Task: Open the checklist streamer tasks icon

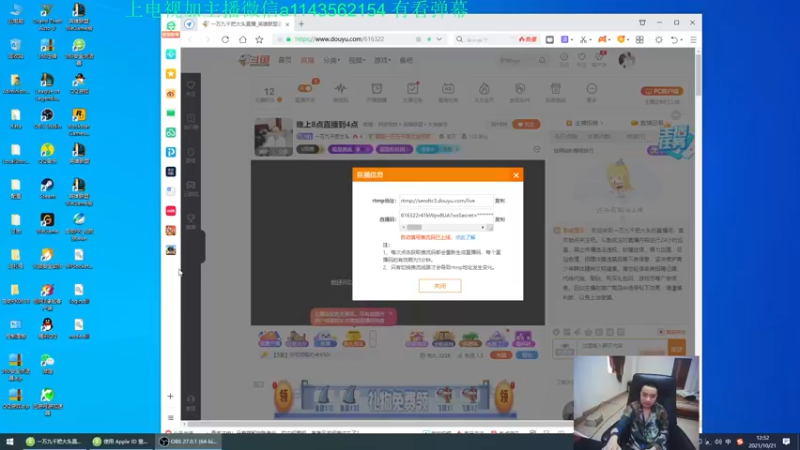Action: click(x=412, y=91)
